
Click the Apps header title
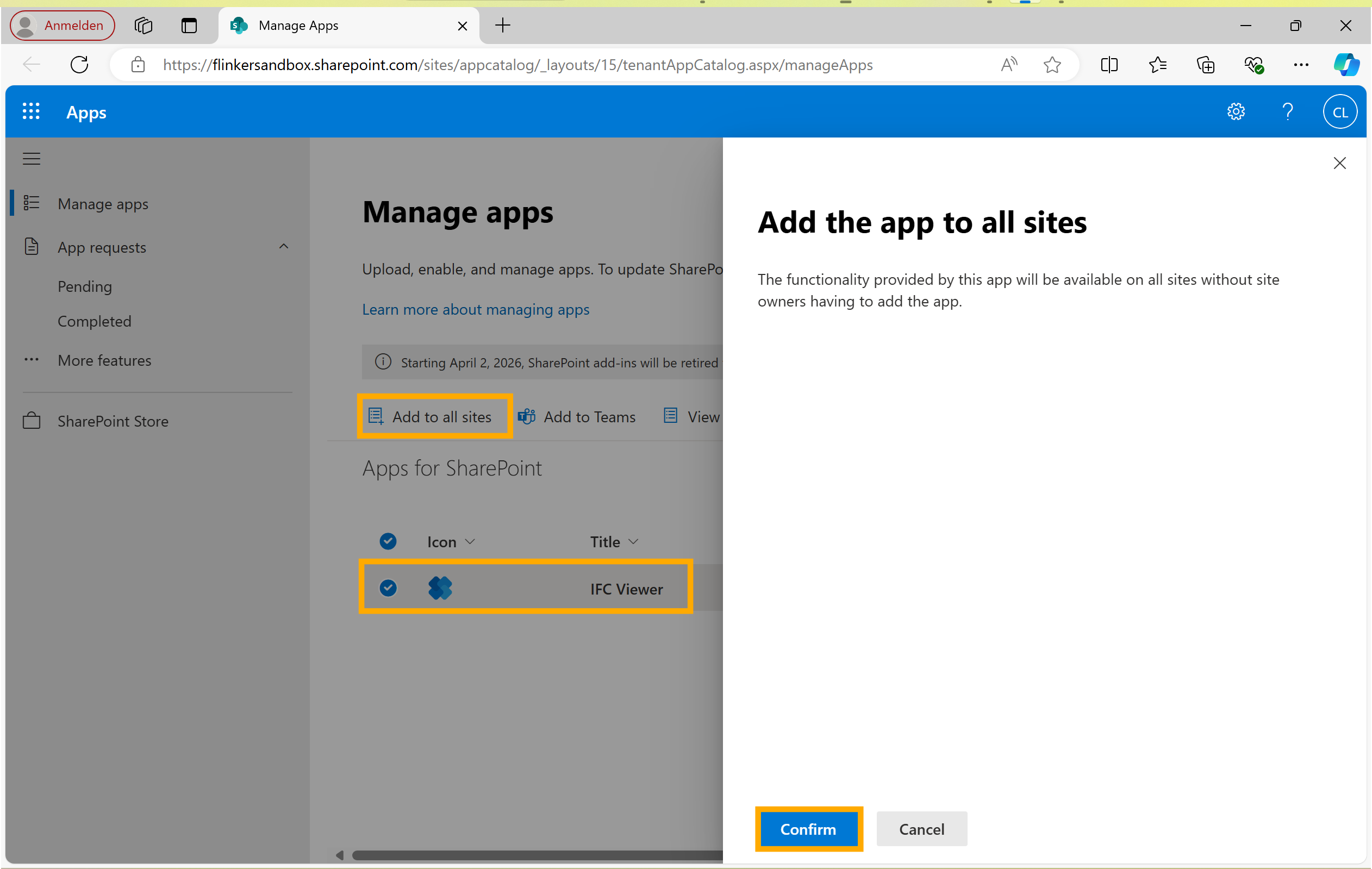click(86, 112)
